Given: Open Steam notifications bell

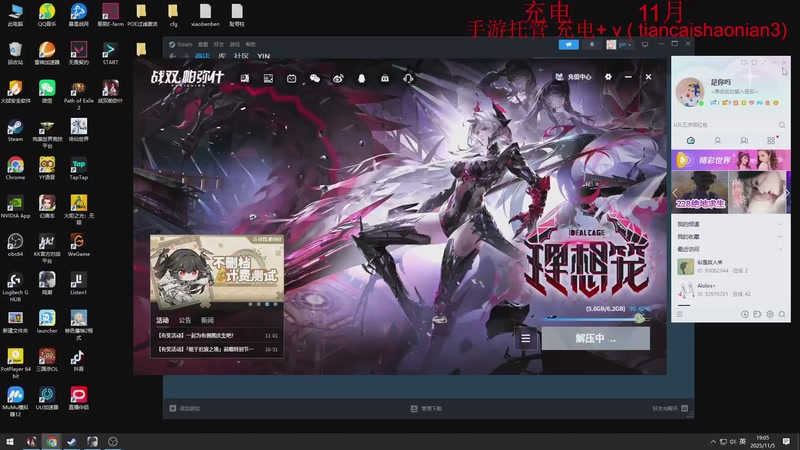Looking at the screenshot, I should 592,44.
